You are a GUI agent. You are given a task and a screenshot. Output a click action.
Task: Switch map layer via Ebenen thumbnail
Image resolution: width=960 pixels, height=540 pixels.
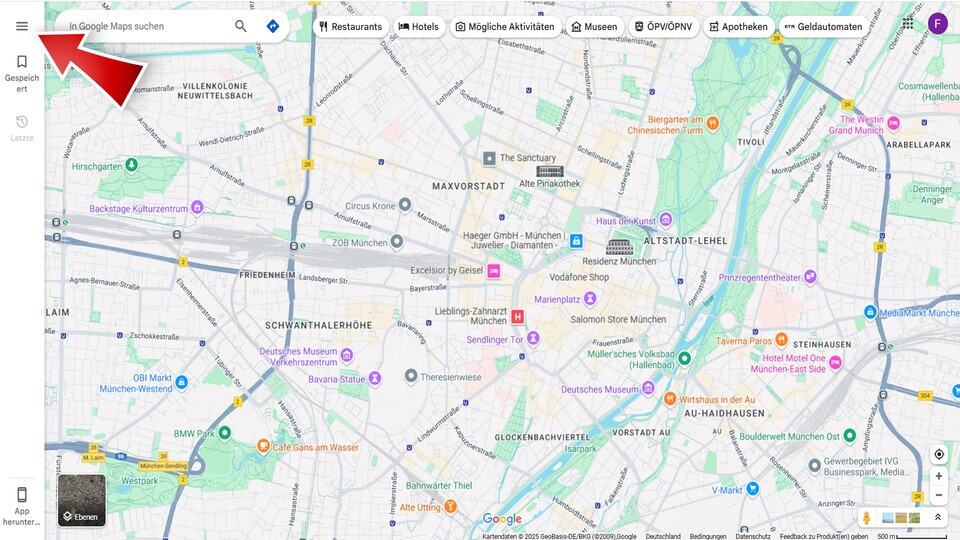coord(81,500)
